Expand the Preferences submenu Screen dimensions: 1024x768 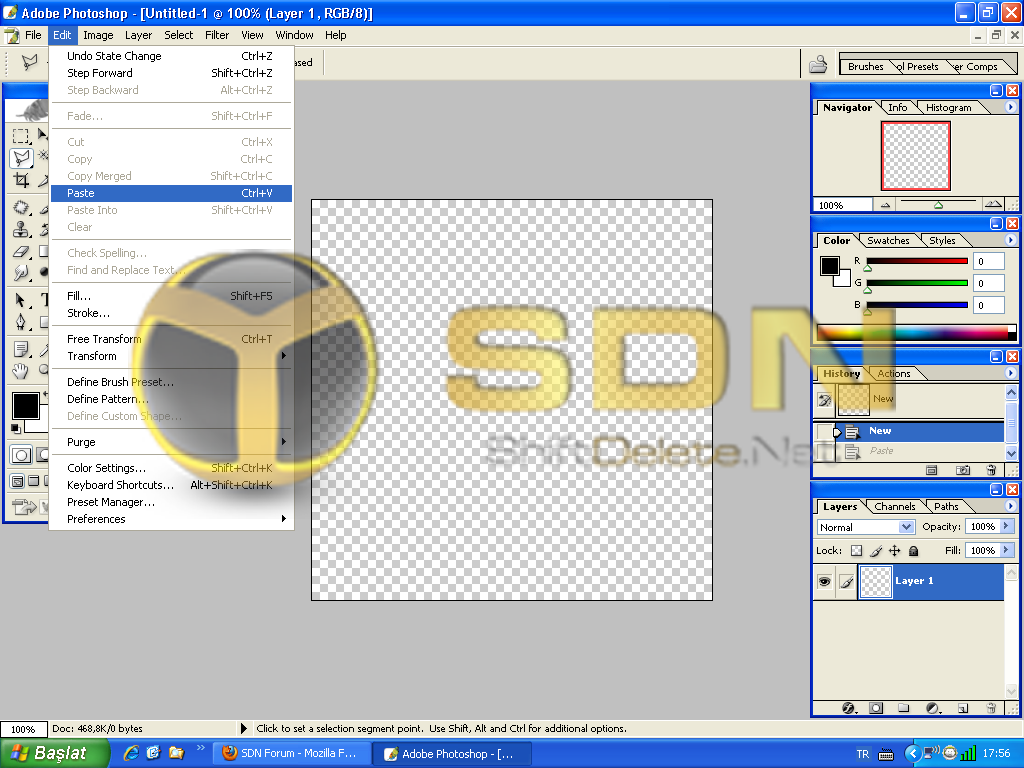tap(170, 519)
